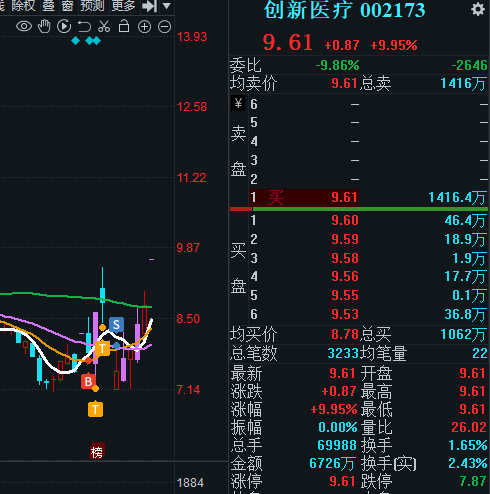Image resolution: width=490 pixels, height=494 pixels.
Task: Select buy level 5 price 9.55
Action: 345,295
